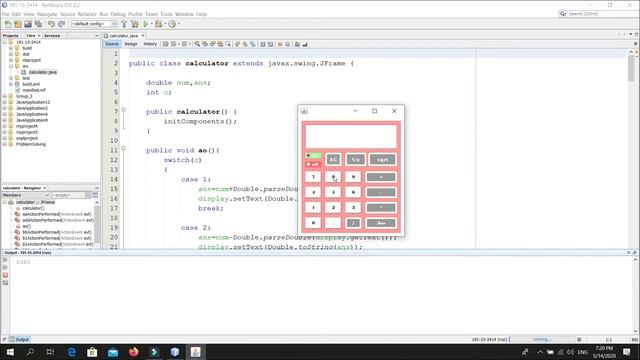Close the calculator - Navigator panel tab
Image resolution: width=640 pixels, height=360 pixels.
pos(44,188)
